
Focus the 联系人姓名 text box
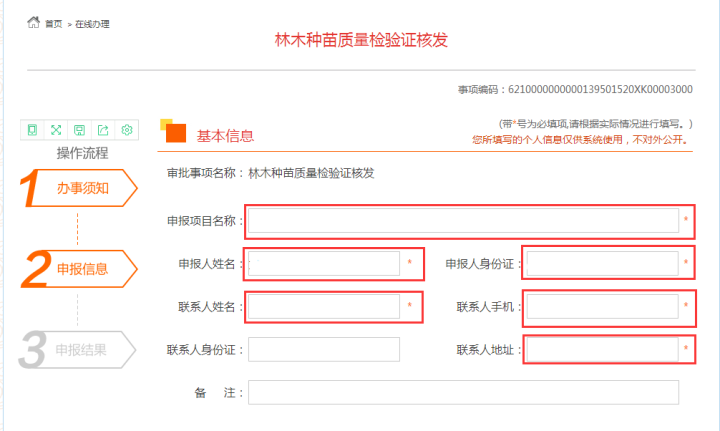[324, 306]
